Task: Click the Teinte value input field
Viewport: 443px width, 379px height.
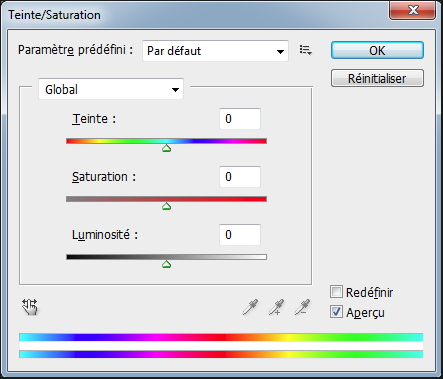Action: pos(240,119)
